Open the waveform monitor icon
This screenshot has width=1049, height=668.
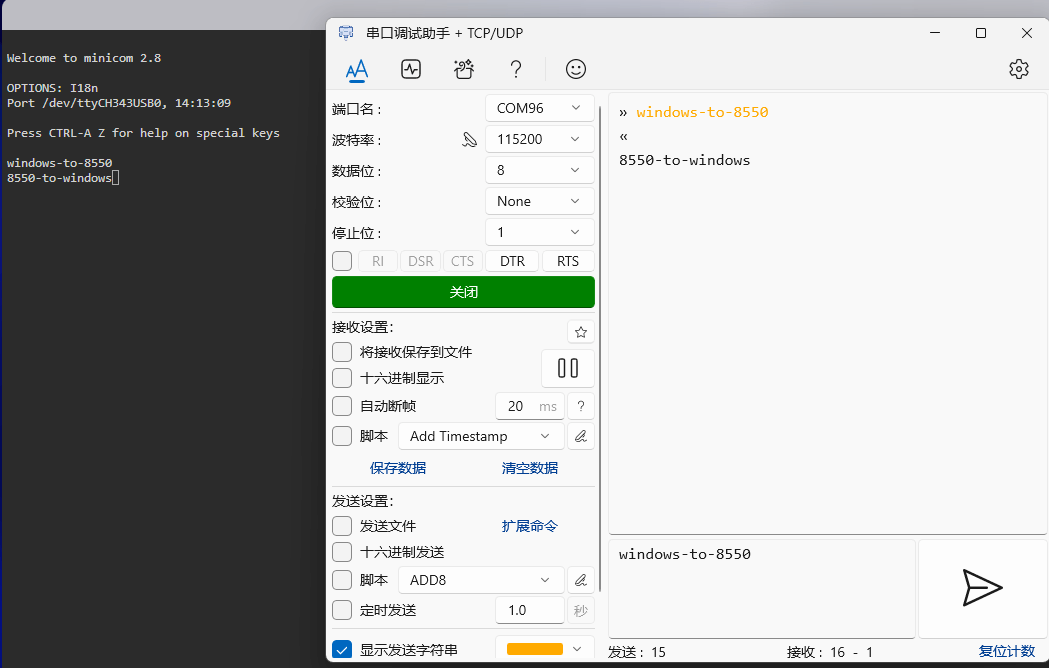(x=410, y=69)
